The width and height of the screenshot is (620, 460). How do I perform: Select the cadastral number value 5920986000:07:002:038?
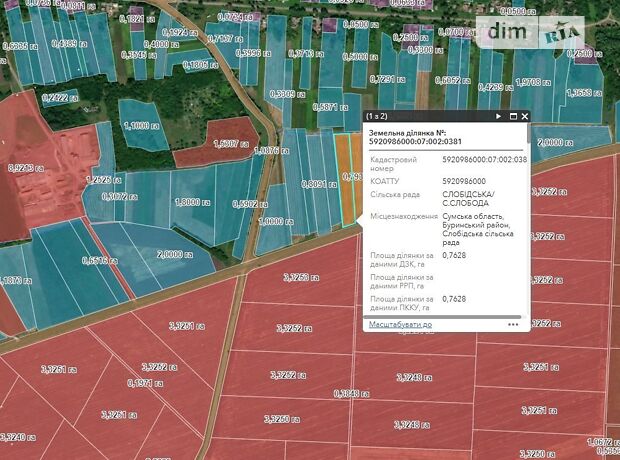point(484,159)
